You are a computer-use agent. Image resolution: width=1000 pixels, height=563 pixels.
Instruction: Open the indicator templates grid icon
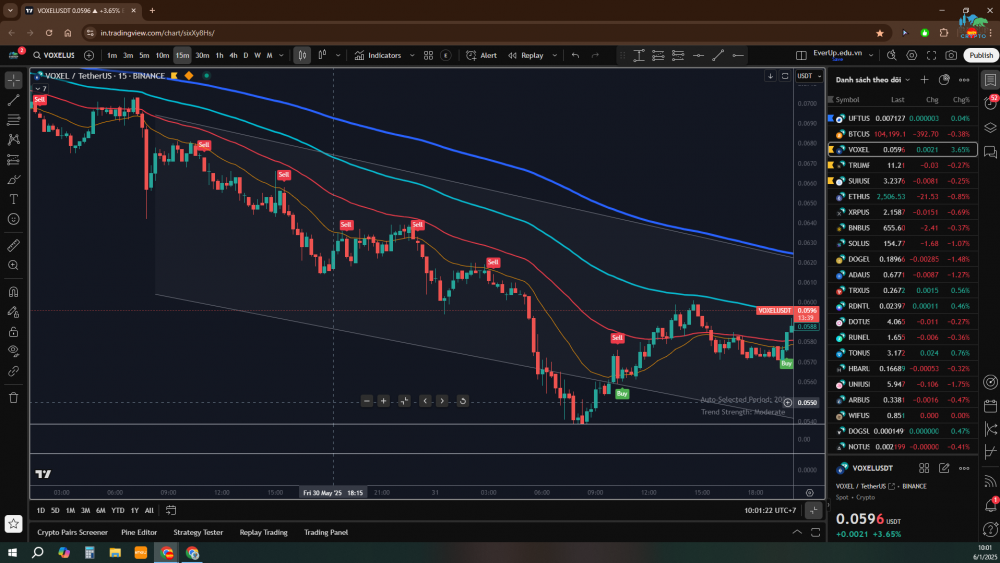coord(429,55)
